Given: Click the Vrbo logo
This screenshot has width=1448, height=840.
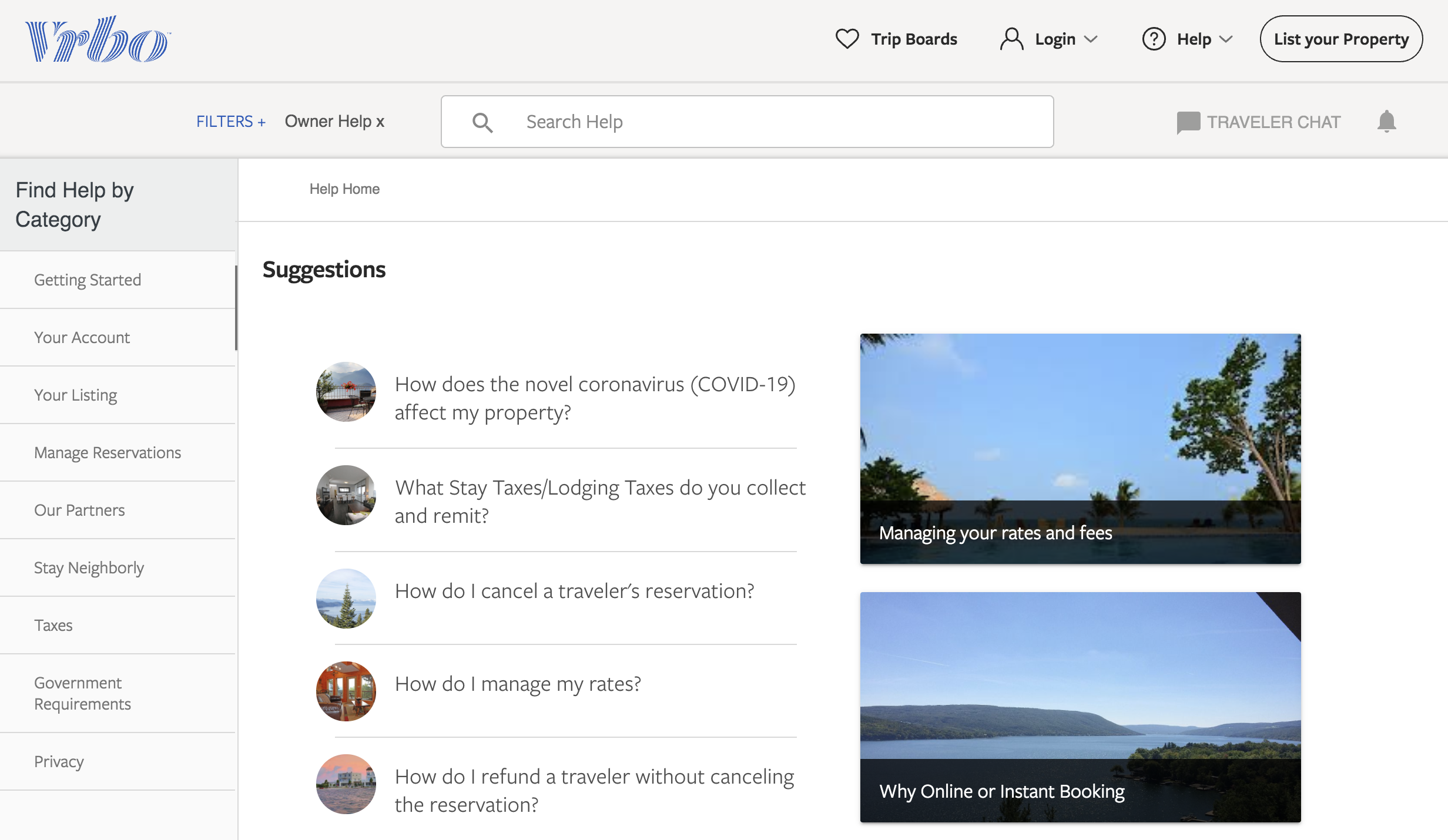Looking at the screenshot, I should tap(97, 39).
